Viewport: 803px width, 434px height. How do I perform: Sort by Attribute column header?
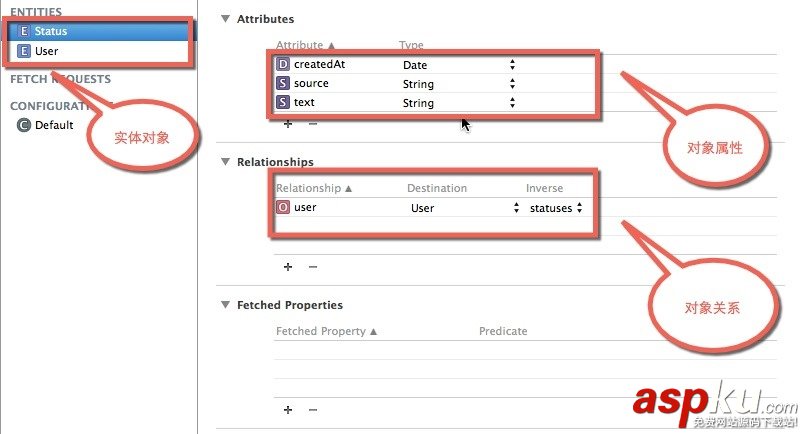[306, 46]
